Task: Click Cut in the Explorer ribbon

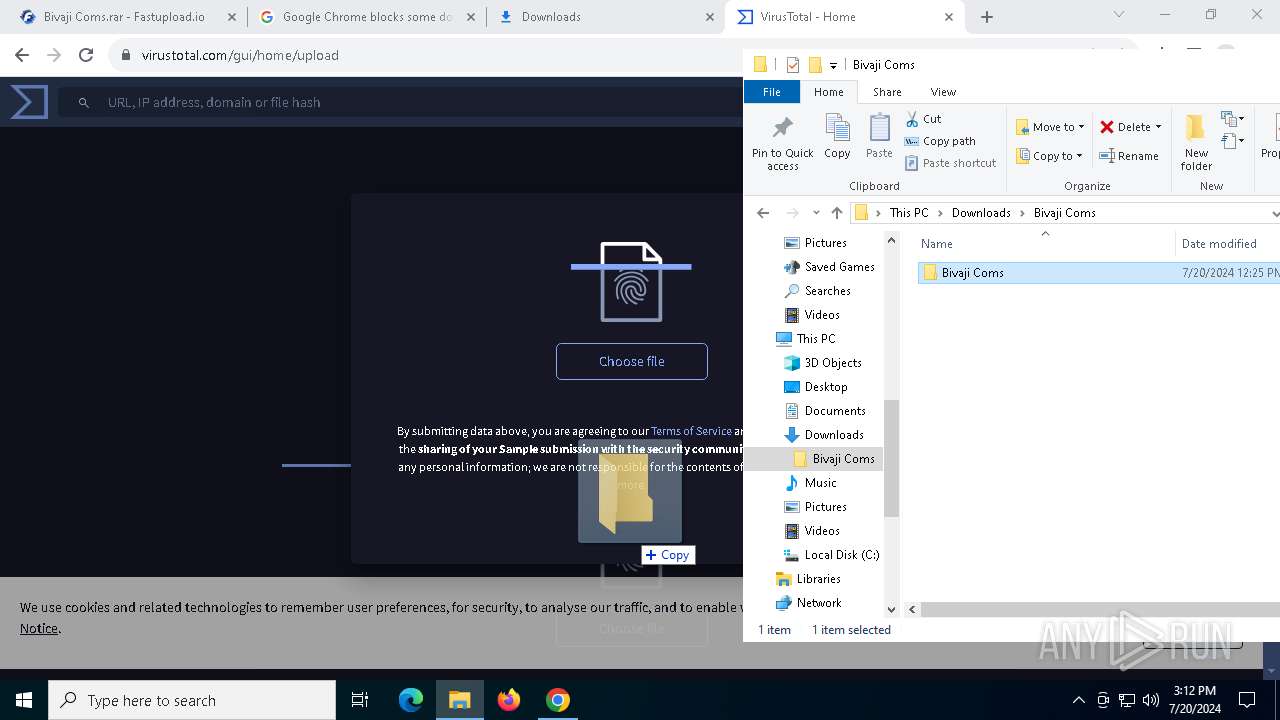Action: click(x=923, y=119)
